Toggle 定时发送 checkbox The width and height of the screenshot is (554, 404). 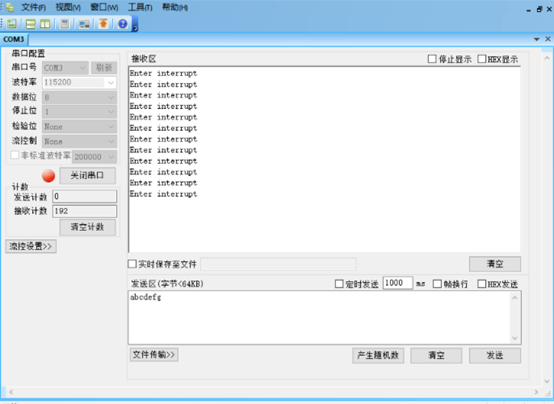tap(339, 284)
